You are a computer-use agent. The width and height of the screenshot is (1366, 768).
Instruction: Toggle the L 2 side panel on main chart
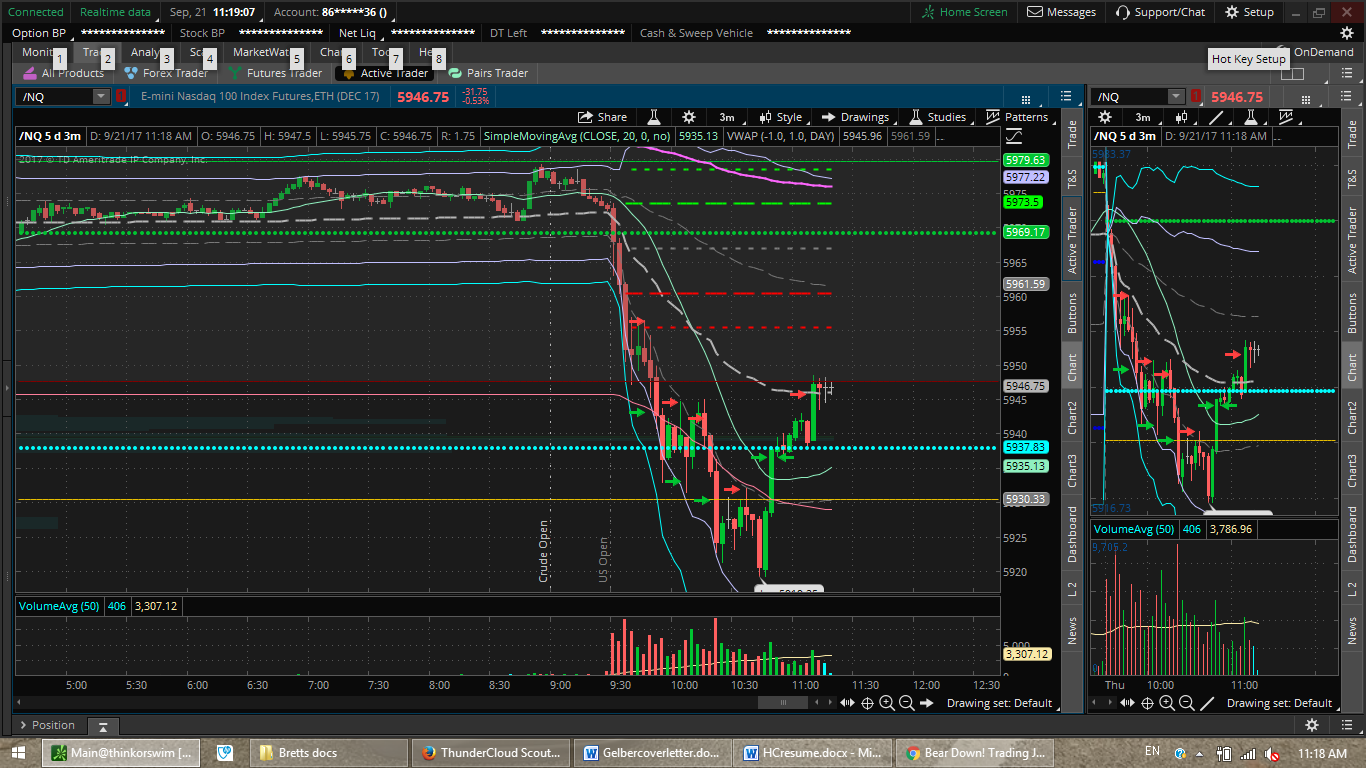pos(1072,589)
